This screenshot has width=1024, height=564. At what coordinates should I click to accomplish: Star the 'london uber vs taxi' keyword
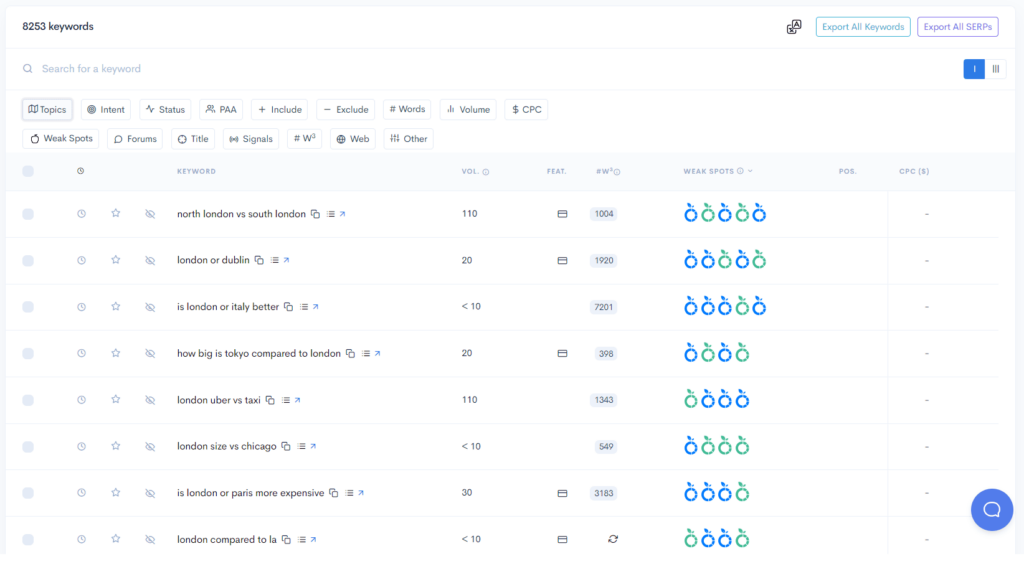pyautogui.click(x=116, y=400)
